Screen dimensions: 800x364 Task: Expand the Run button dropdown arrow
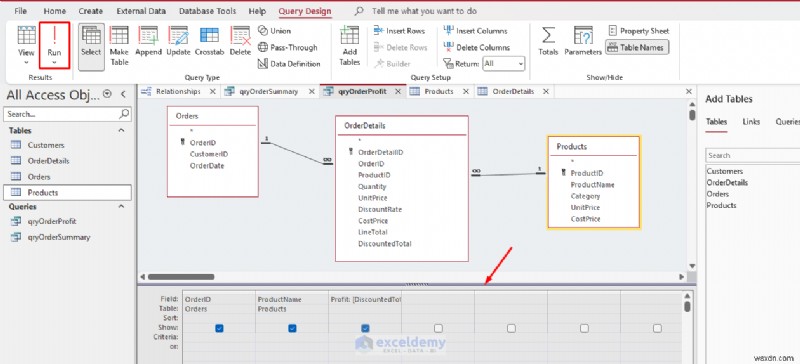(54, 62)
